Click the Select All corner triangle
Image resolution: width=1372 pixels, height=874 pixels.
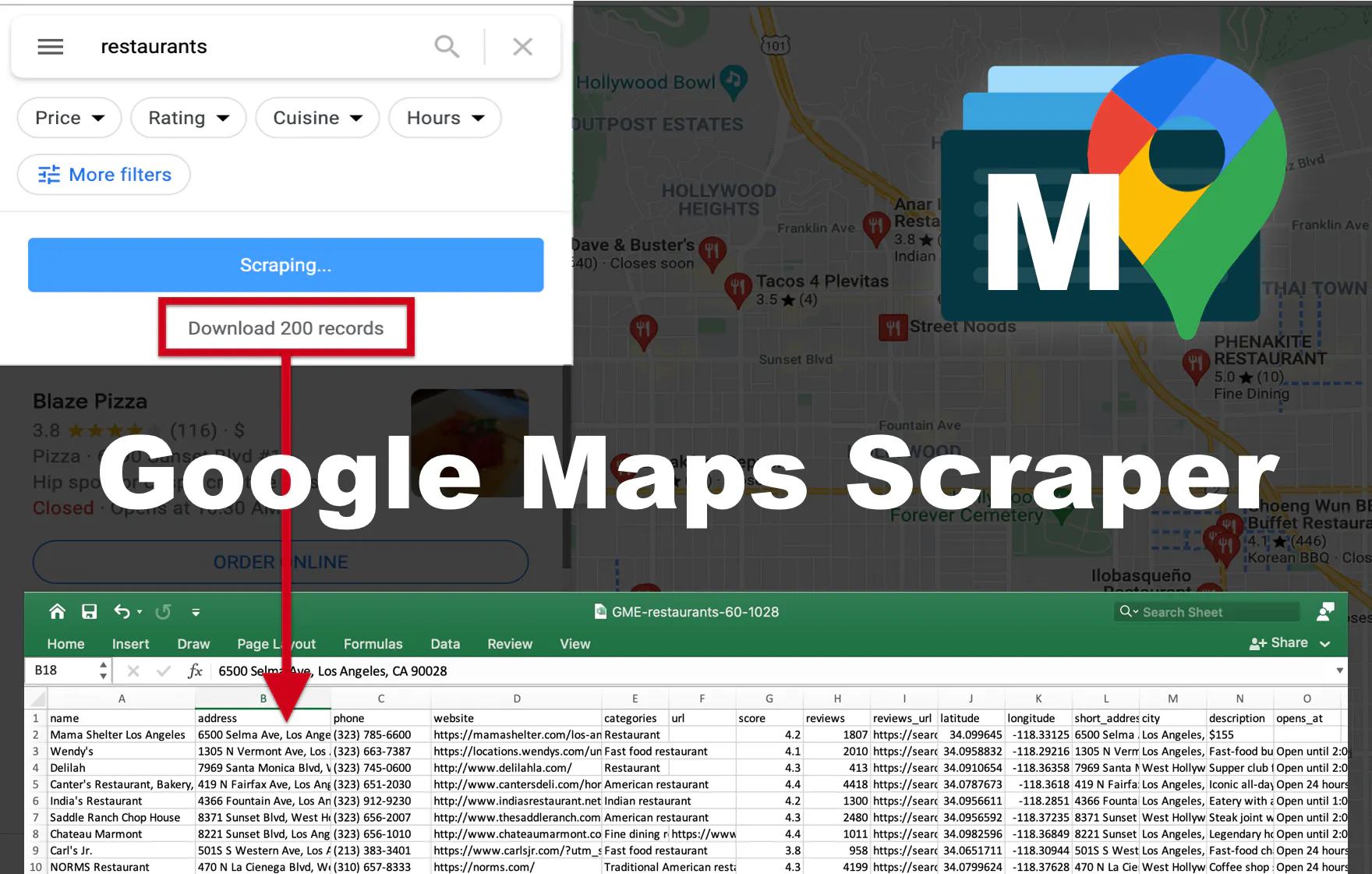(x=36, y=699)
